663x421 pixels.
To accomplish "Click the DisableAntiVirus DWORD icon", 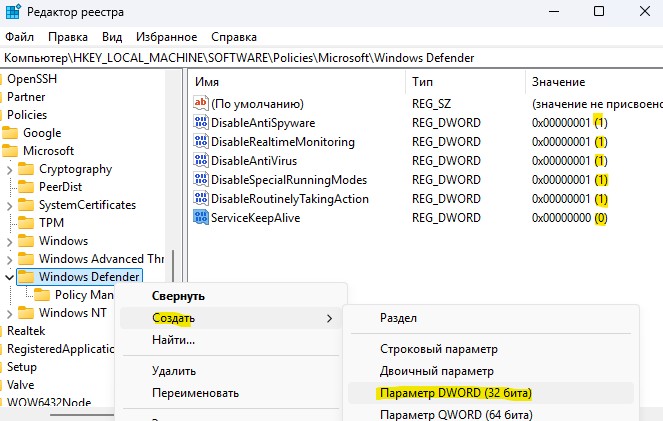I will (201, 160).
